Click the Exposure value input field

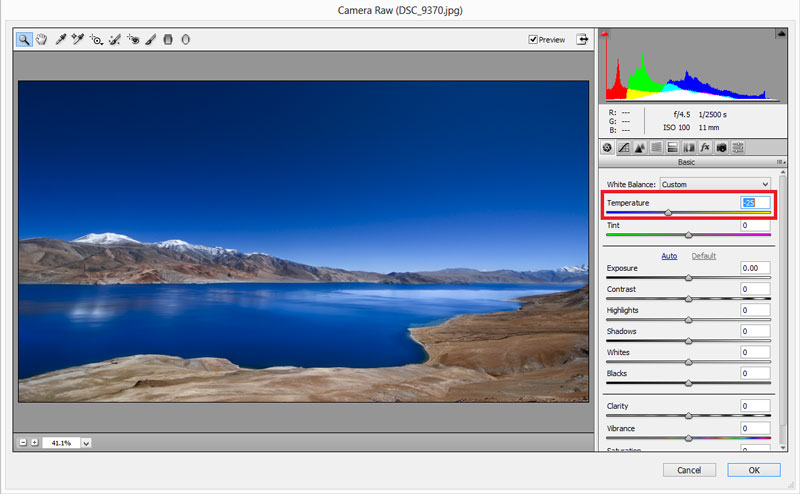coord(755,268)
